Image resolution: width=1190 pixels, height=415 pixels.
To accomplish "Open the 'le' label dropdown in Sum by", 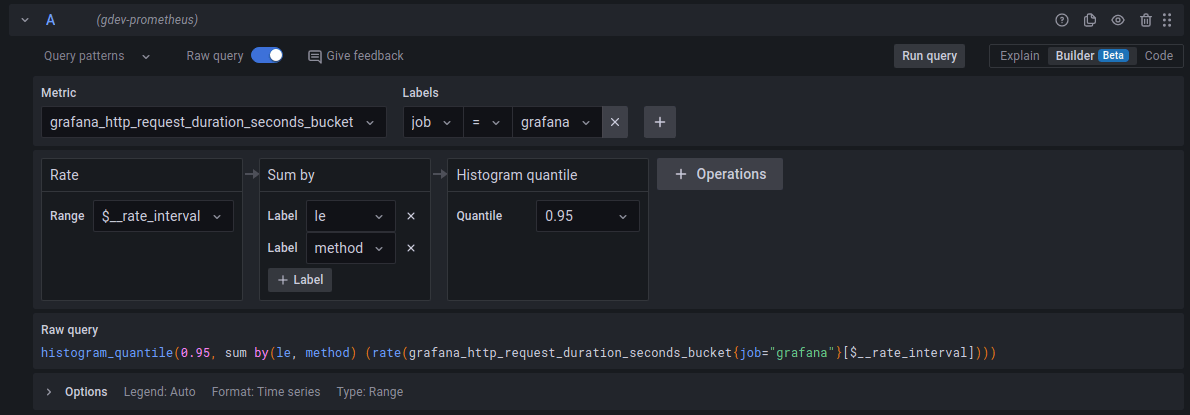I will (x=351, y=216).
